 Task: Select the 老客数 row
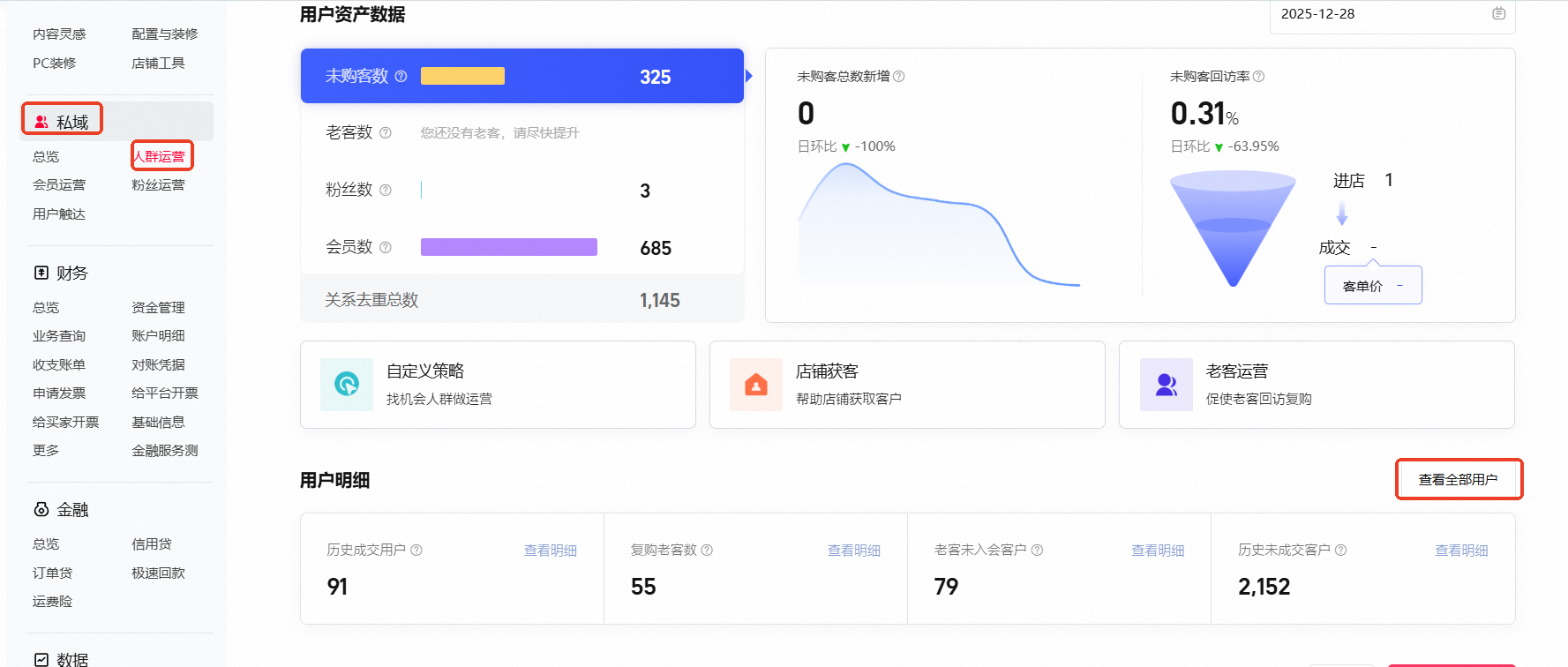tap(522, 133)
